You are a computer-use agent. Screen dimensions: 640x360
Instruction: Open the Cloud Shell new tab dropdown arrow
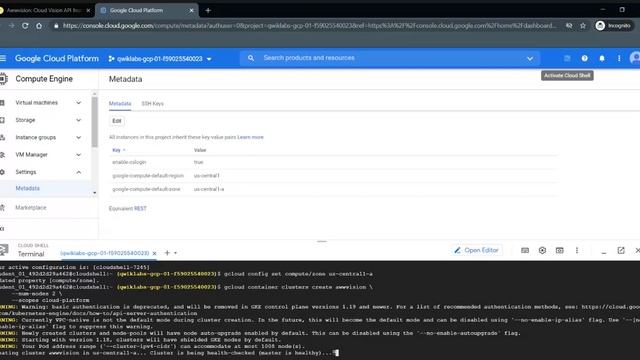pos(176,253)
